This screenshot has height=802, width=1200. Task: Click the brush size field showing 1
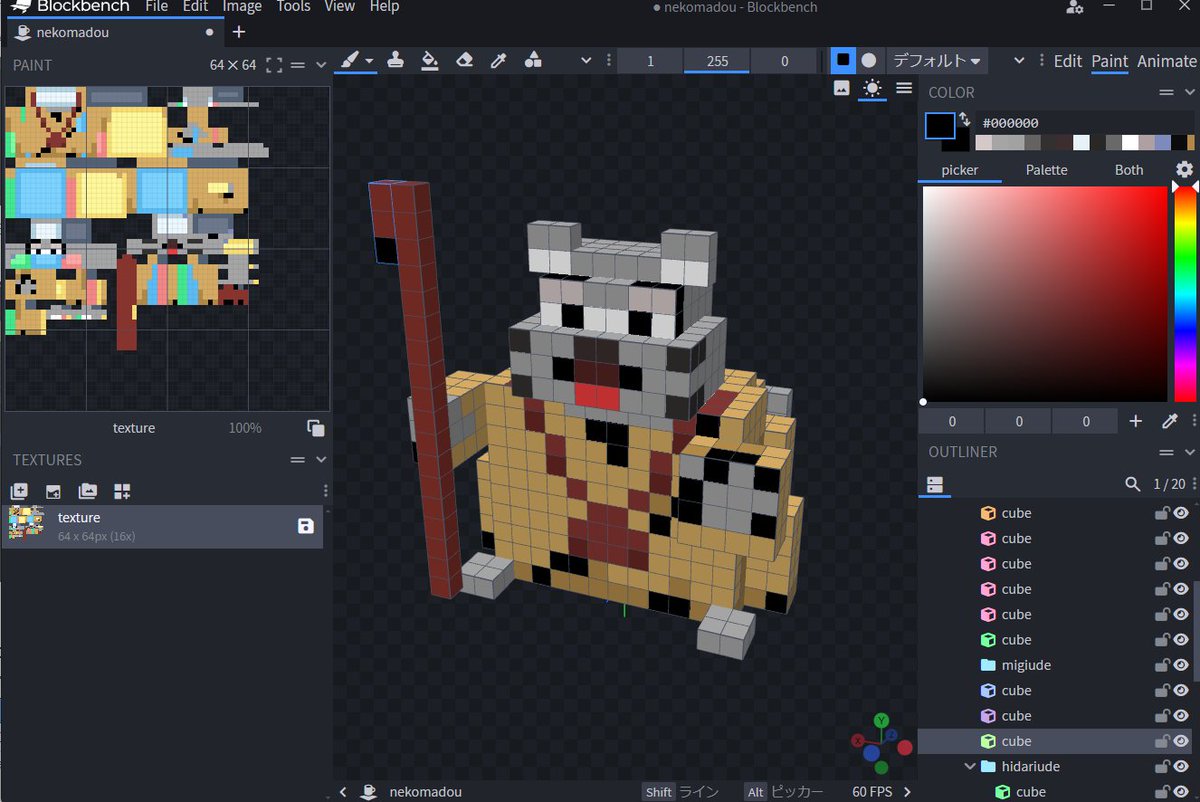650,61
